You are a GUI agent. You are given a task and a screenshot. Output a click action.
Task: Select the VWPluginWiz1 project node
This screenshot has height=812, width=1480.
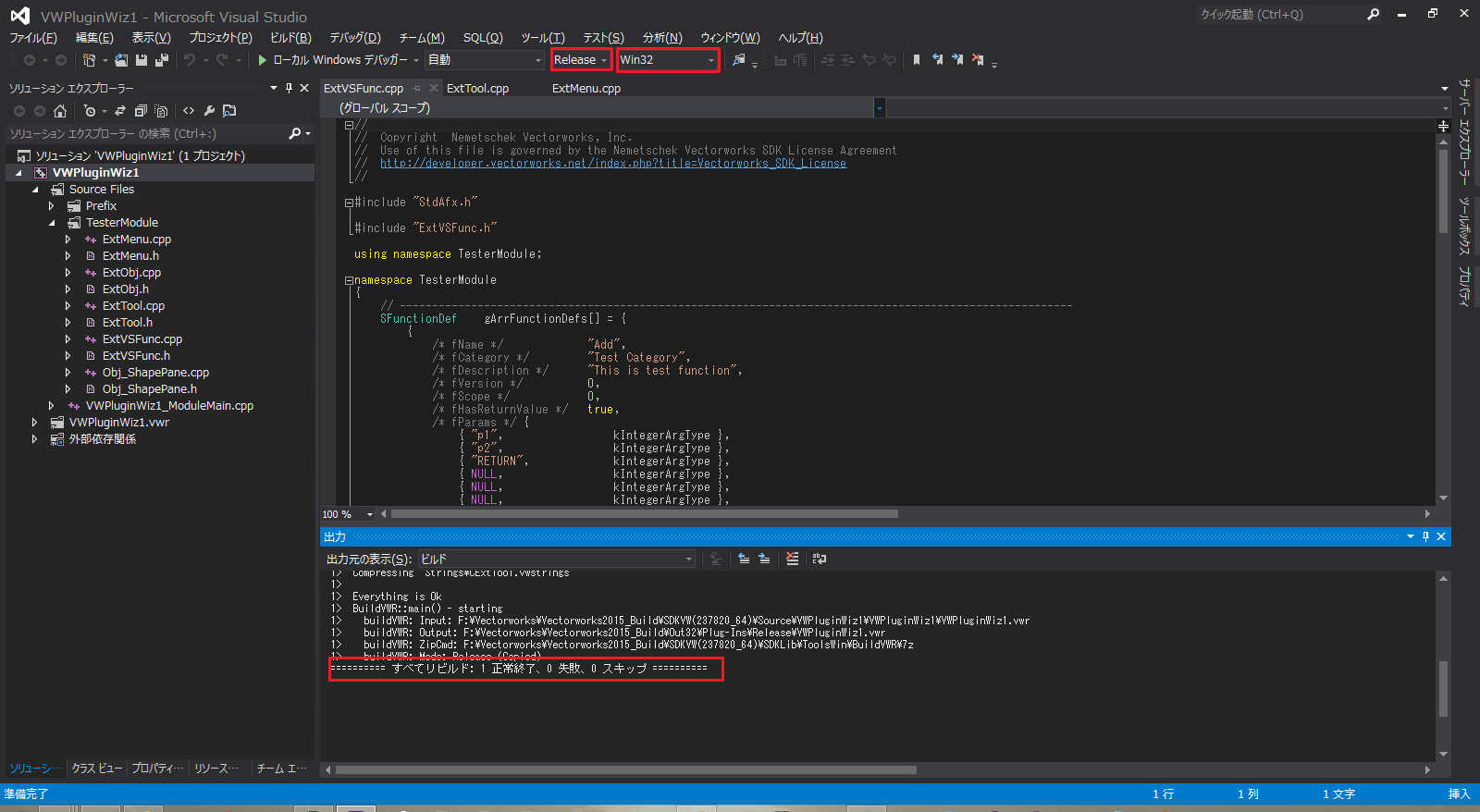[96, 173]
